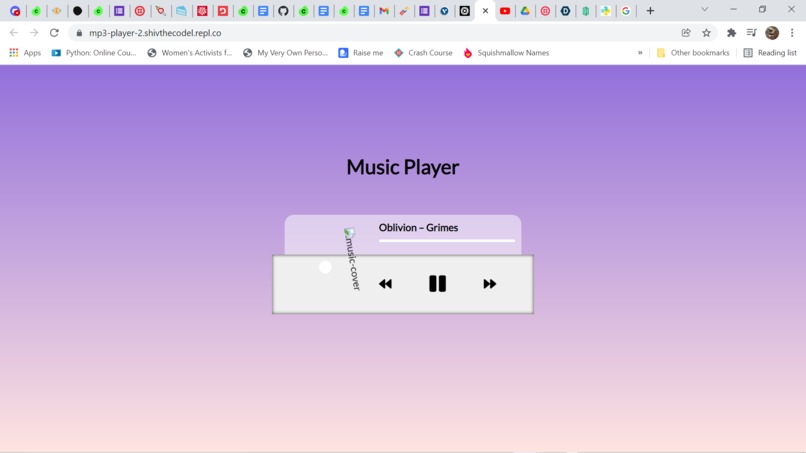806x453 pixels.
Task: Open the Apps bookmark shortcut
Action: pyautogui.click(x=25, y=52)
